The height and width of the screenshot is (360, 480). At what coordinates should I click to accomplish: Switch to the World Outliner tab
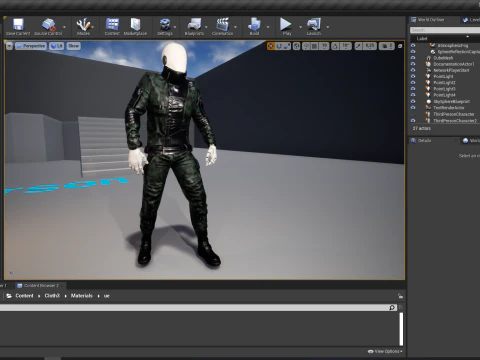coord(432,20)
